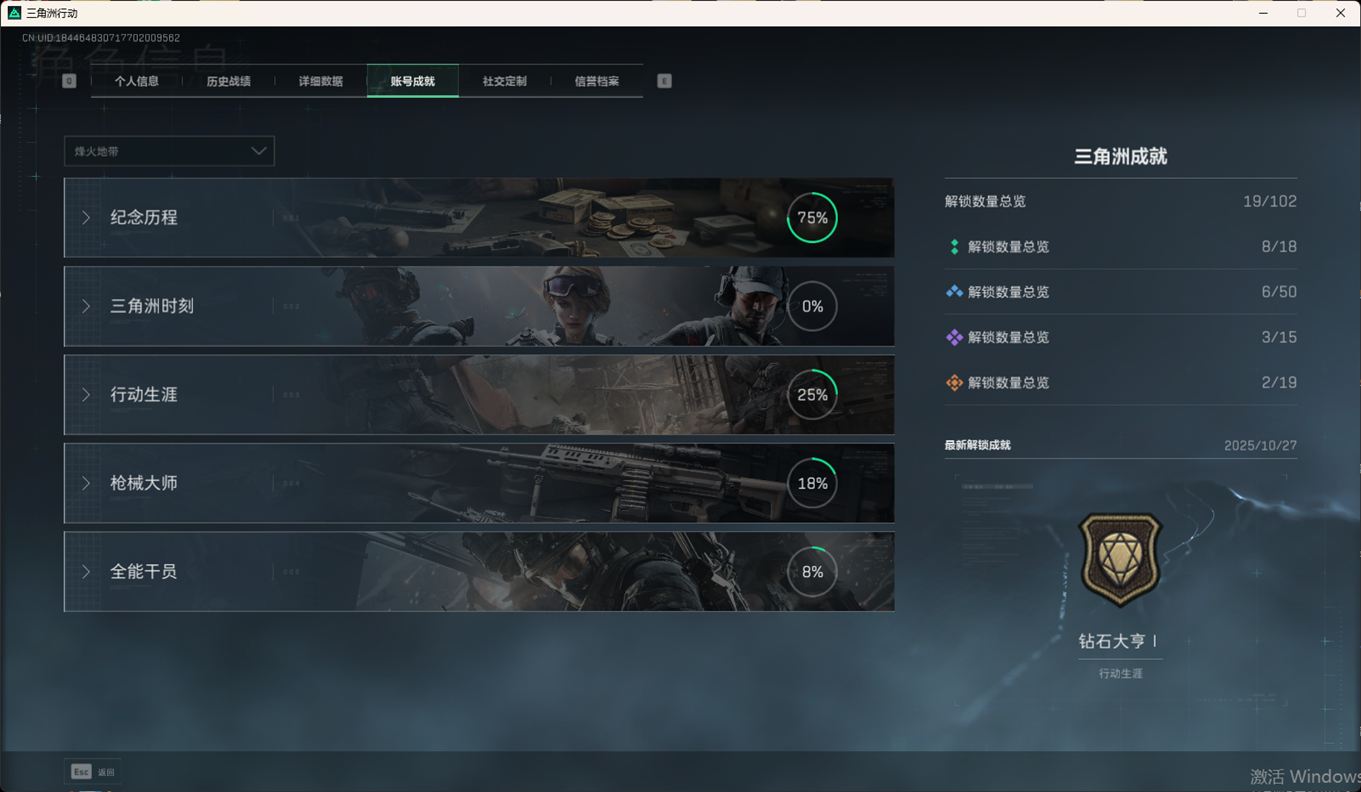Click the 三角洲行动 app logo in title bar
The height and width of the screenshot is (792, 1361).
tap(14, 13)
